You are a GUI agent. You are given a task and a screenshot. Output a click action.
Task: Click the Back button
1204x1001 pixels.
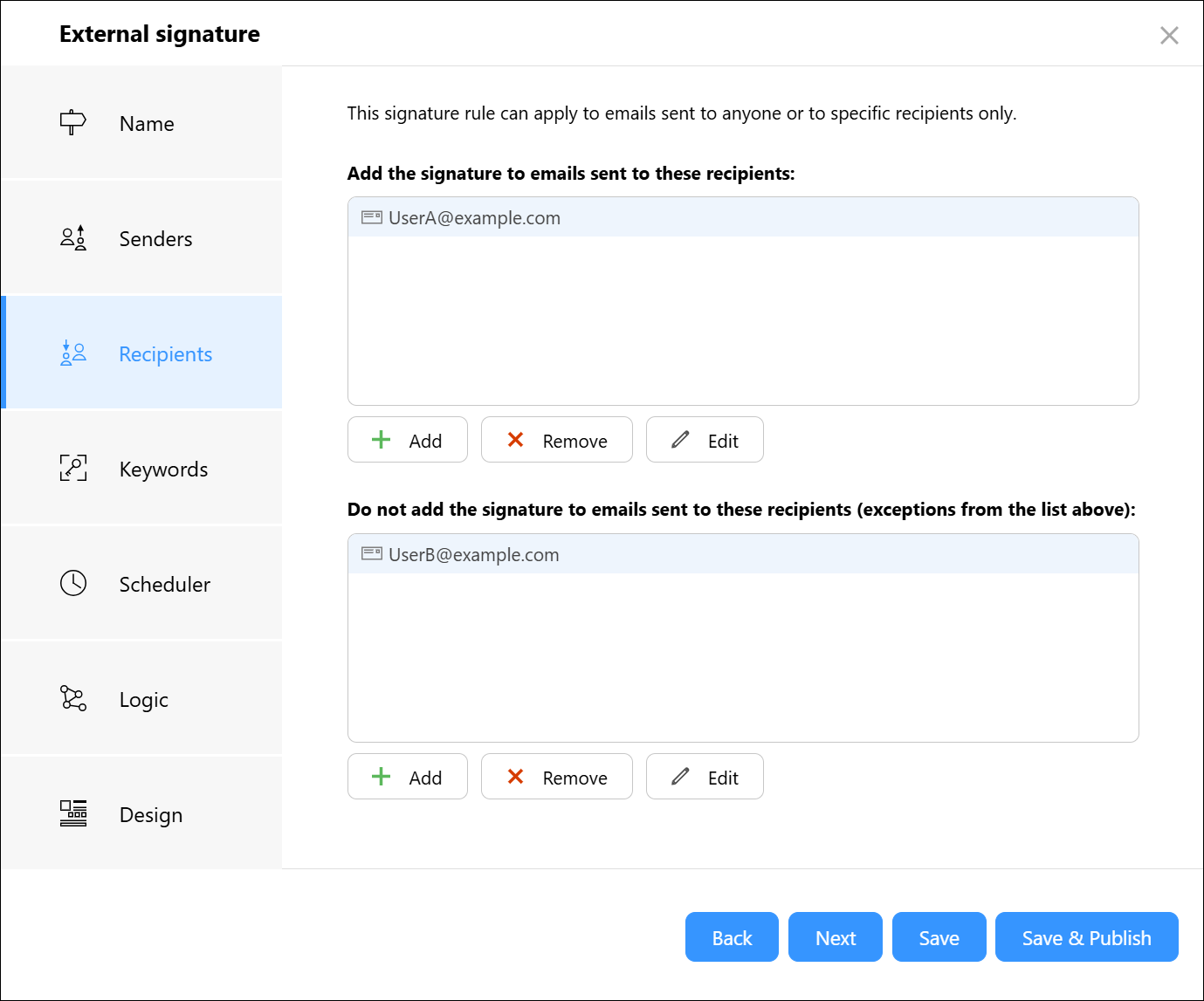coord(732,937)
